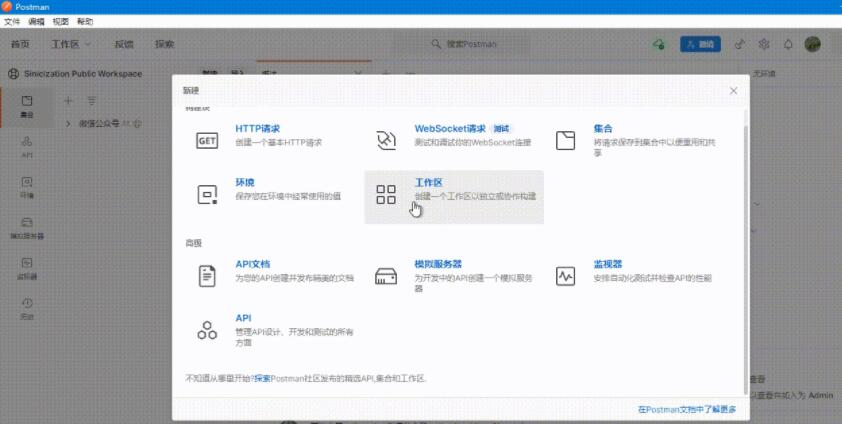Open the 文件 menu

(x=12, y=21)
